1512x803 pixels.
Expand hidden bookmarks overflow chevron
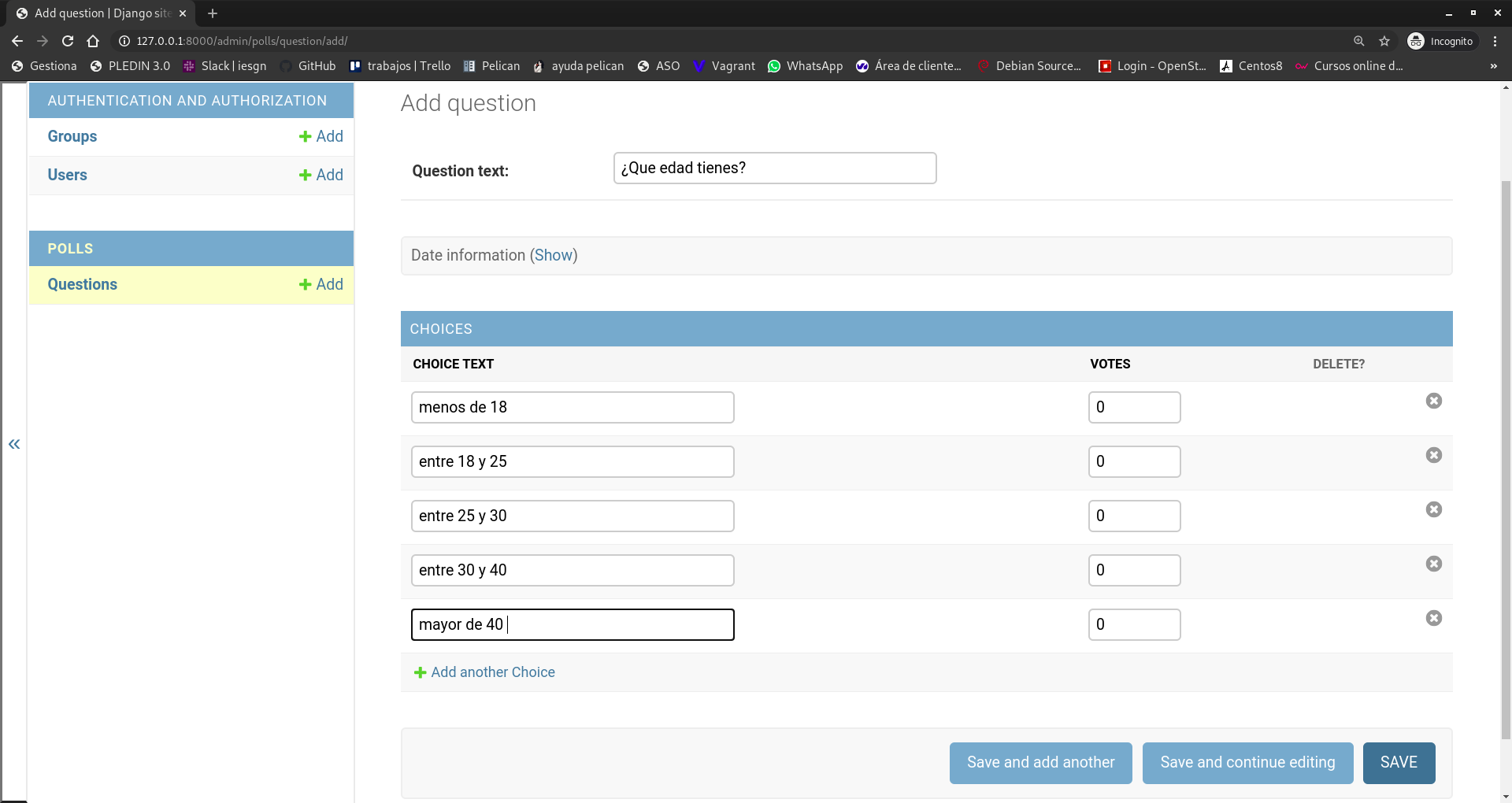pyautogui.click(x=1493, y=66)
